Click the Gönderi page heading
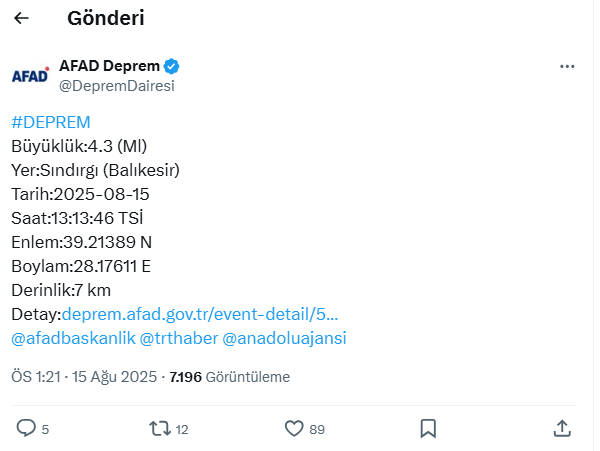The image size is (600, 451). (x=106, y=18)
